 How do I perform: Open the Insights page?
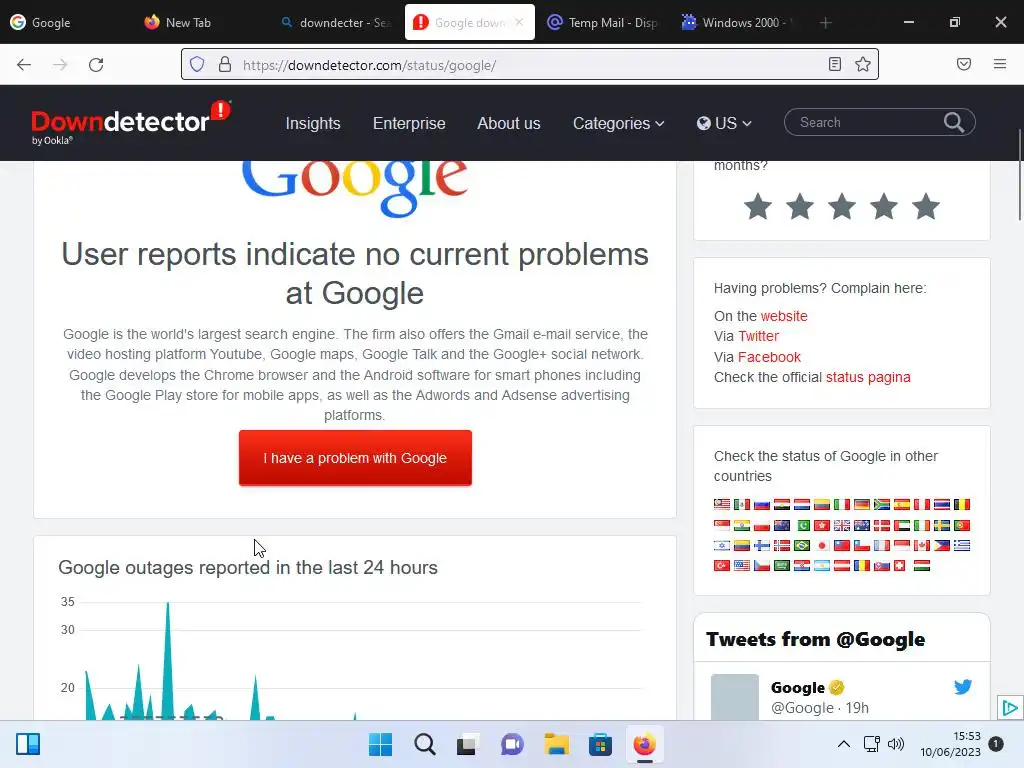tap(313, 123)
